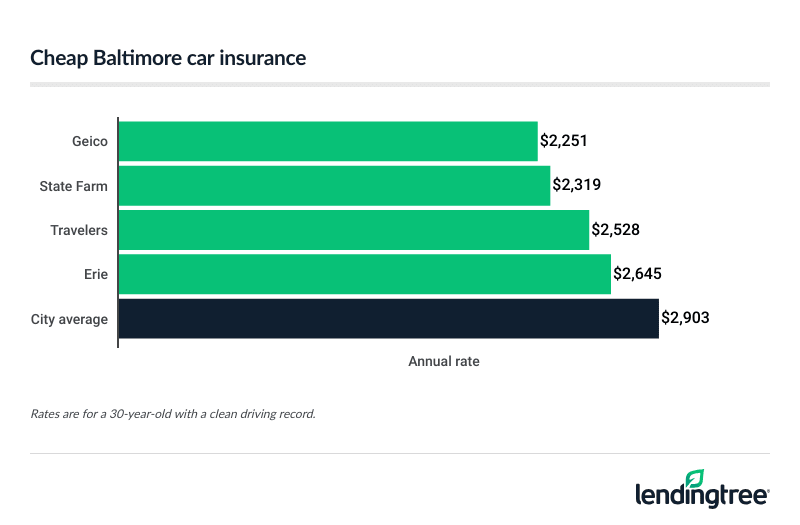Click the $2,251 value label
Viewport: 800px width, 525px height.
click(565, 142)
